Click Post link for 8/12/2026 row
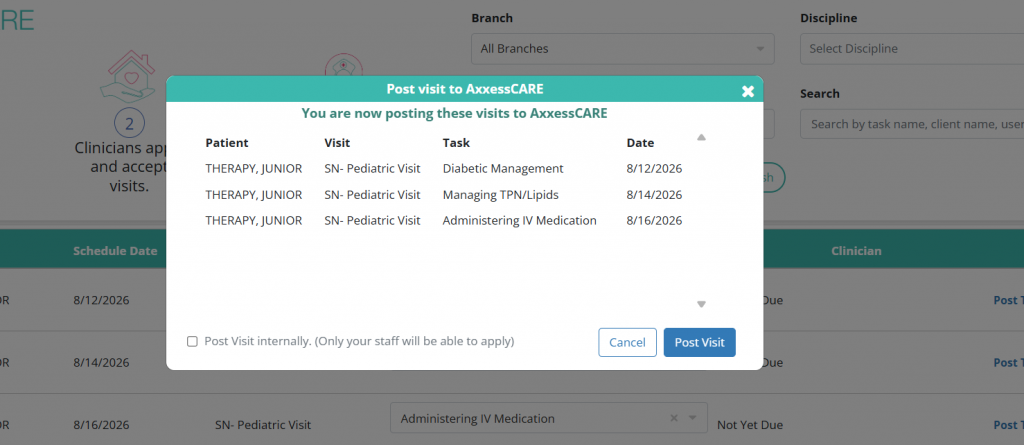1024x445 pixels. [x=1008, y=300]
